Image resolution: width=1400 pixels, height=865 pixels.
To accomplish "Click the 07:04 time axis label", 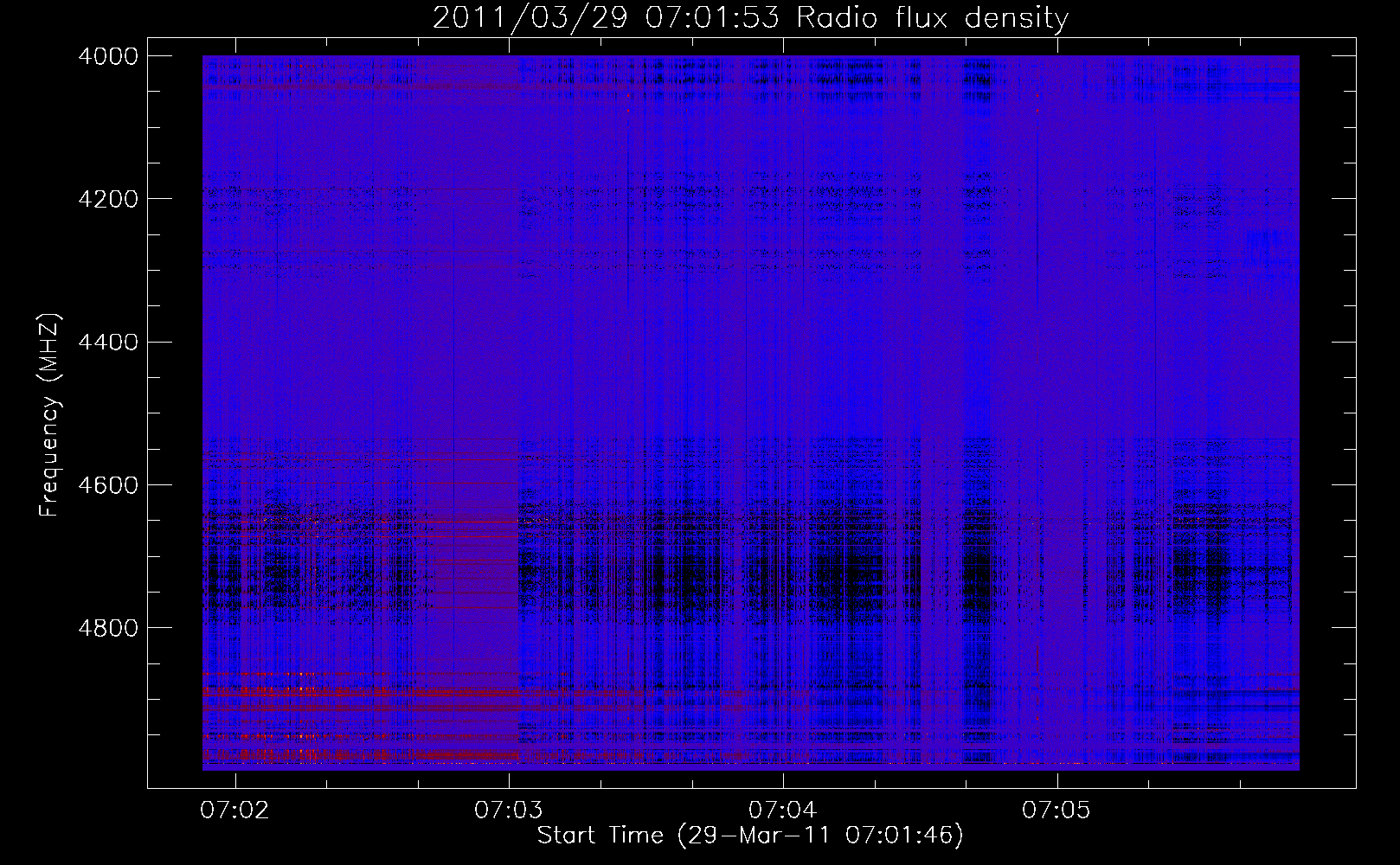I will 782,810.
